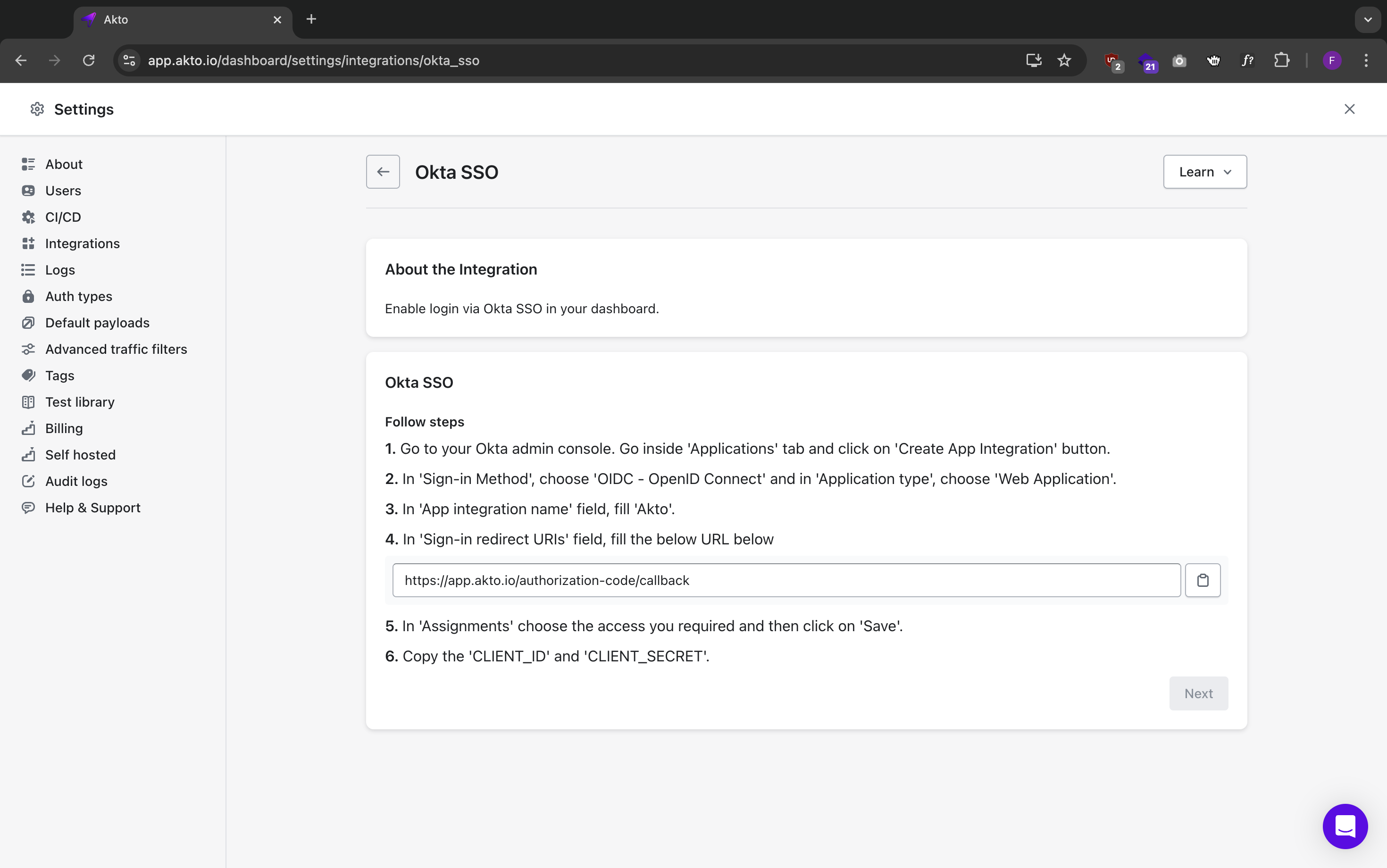Expand the Learn dropdown
This screenshot has width=1387, height=868.
pos(1204,172)
